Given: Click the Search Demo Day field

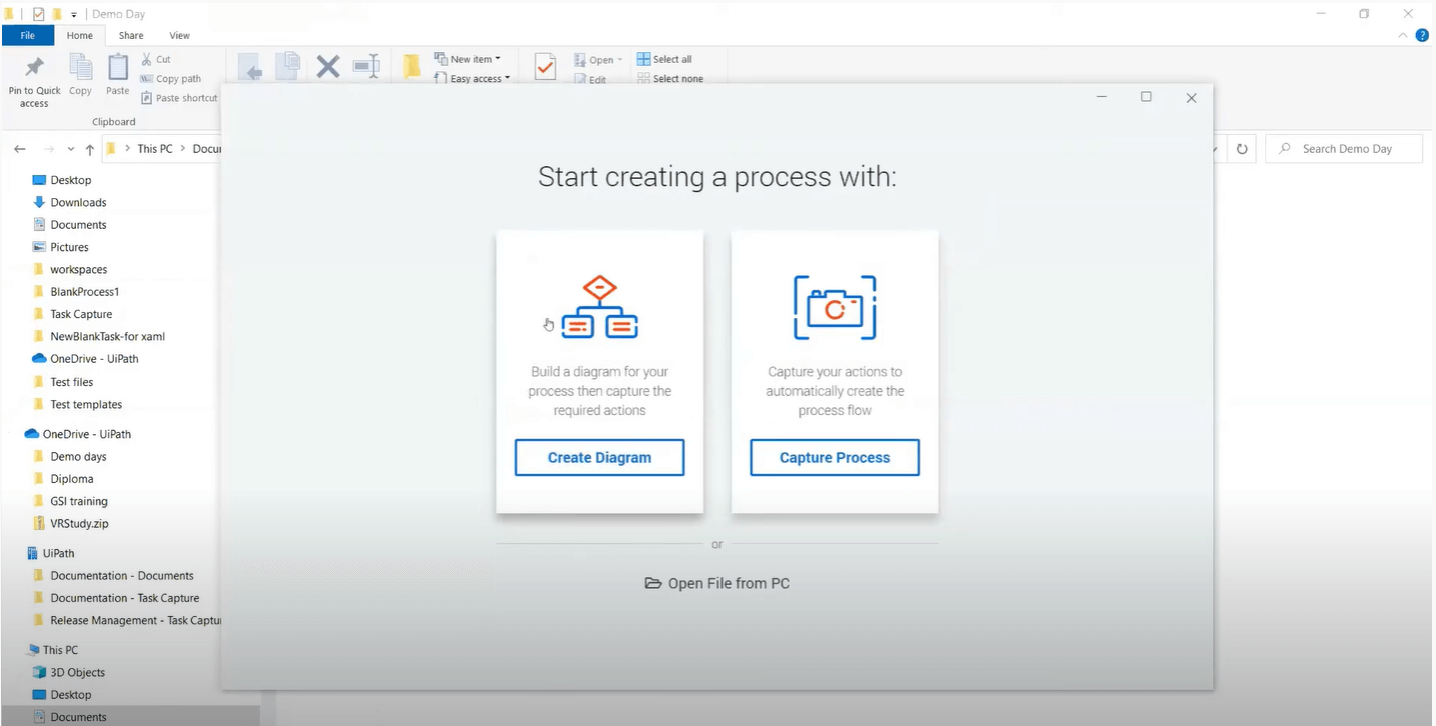Looking at the screenshot, I should [1344, 149].
